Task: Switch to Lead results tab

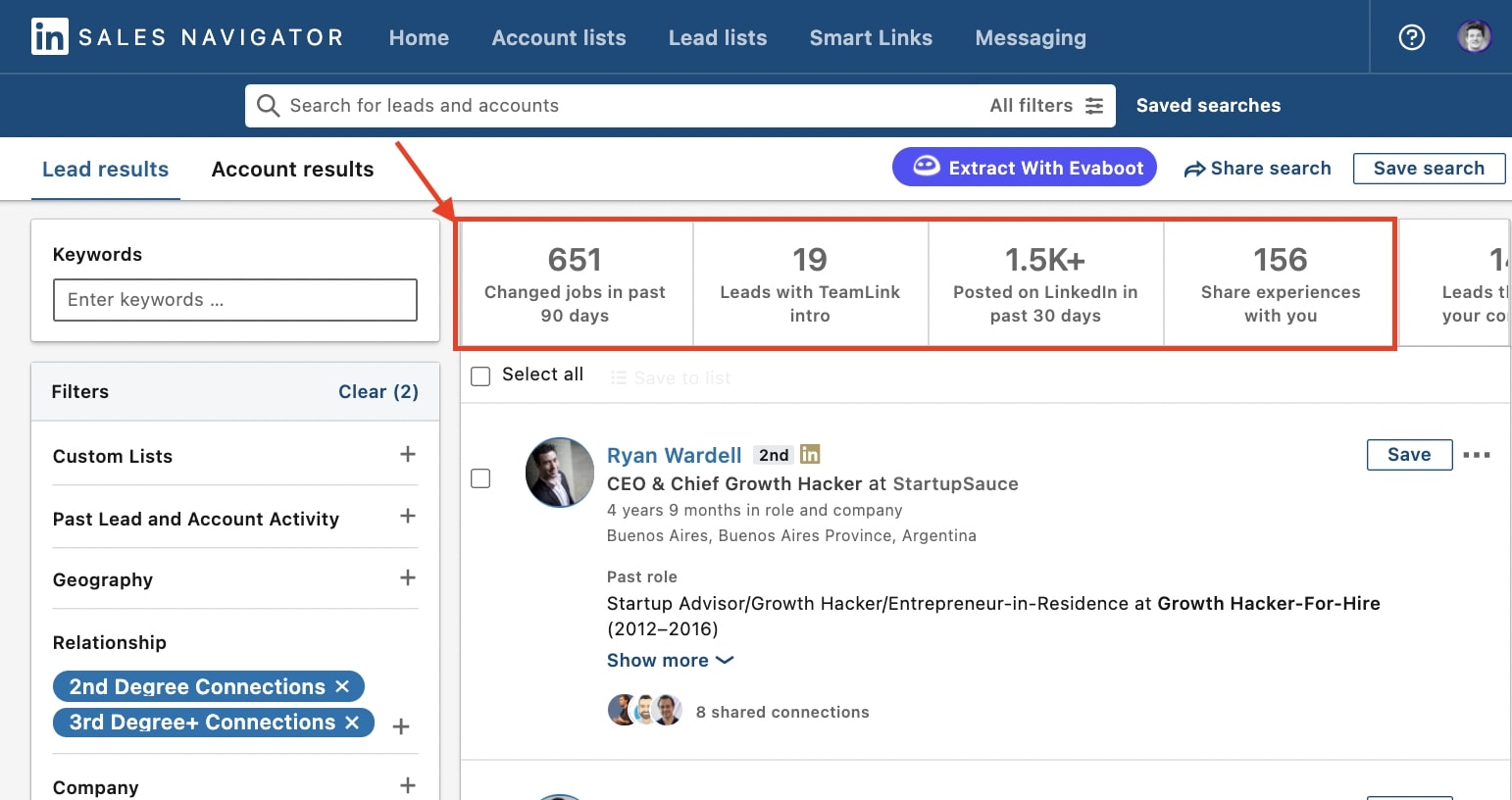Action: [106, 170]
